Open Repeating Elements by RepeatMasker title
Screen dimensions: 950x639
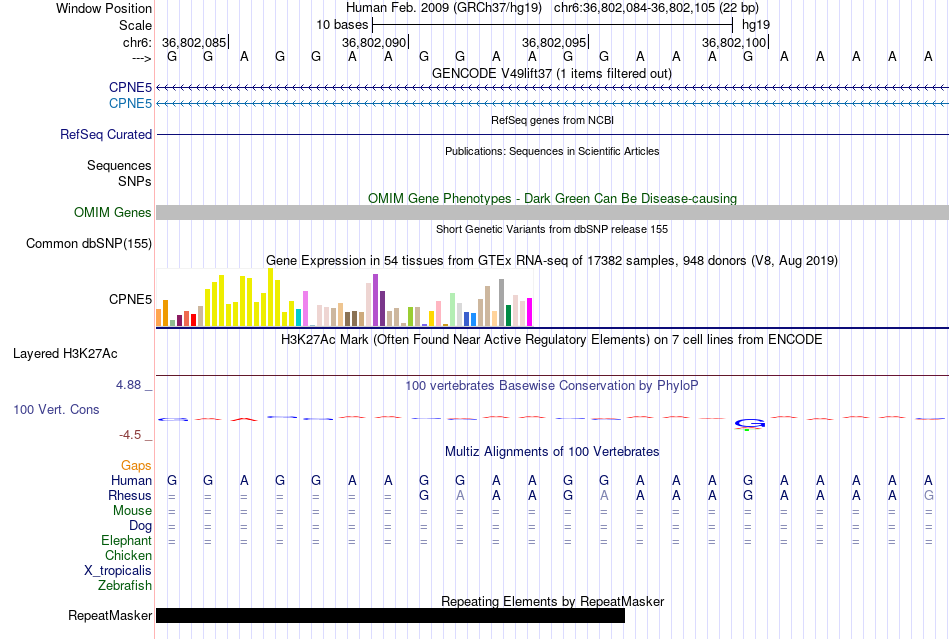[x=552, y=601]
